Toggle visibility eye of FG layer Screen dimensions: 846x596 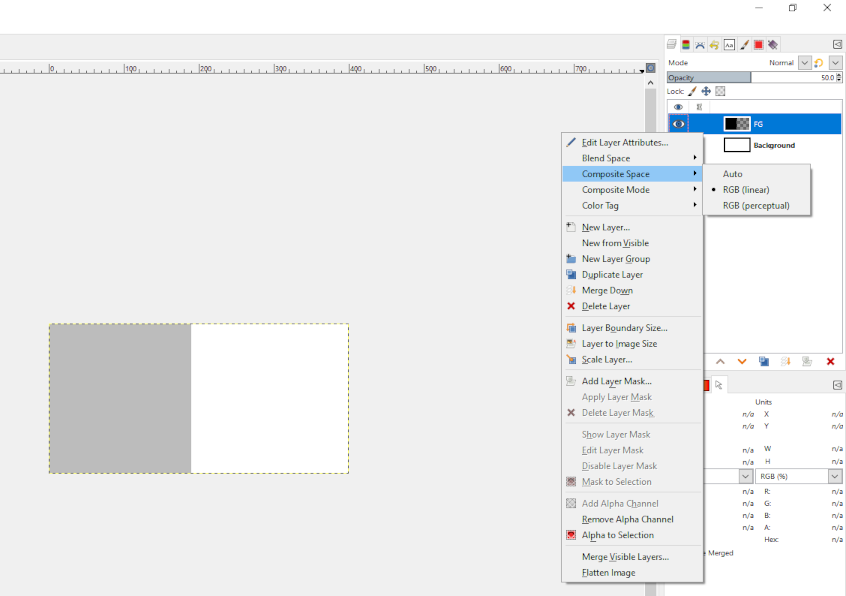point(678,124)
